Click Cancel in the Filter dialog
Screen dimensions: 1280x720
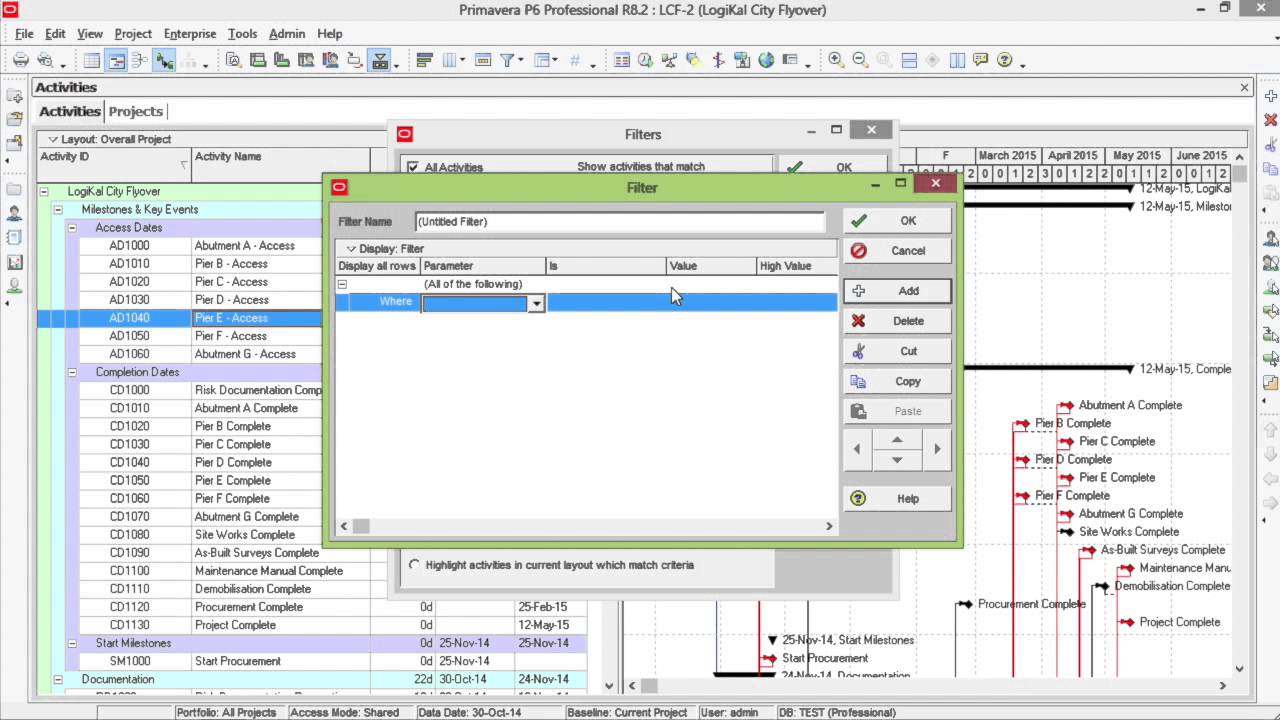897,251
